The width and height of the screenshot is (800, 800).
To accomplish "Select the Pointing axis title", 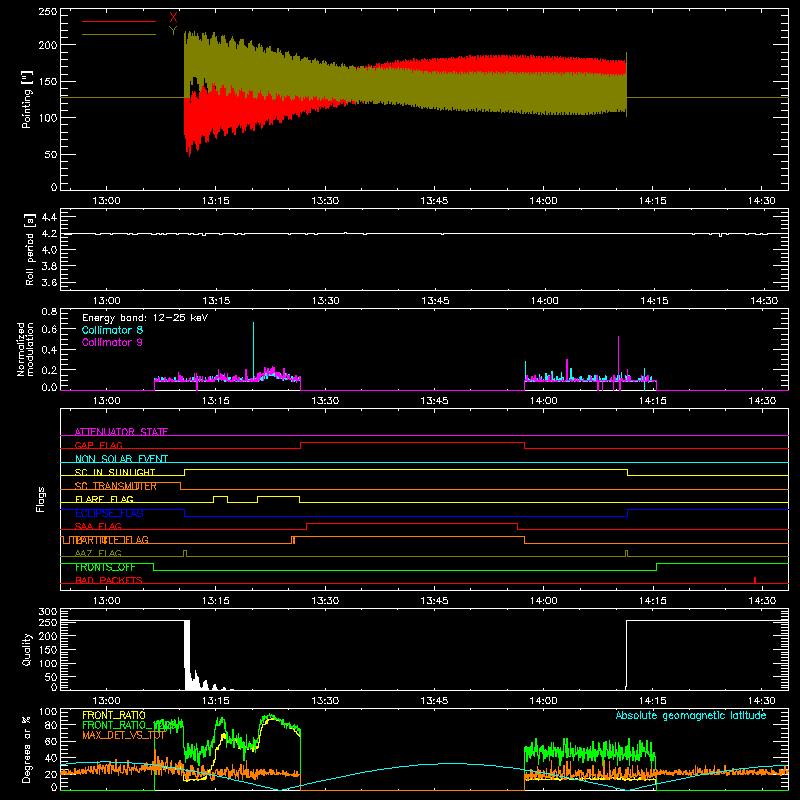I will point(27,99).
